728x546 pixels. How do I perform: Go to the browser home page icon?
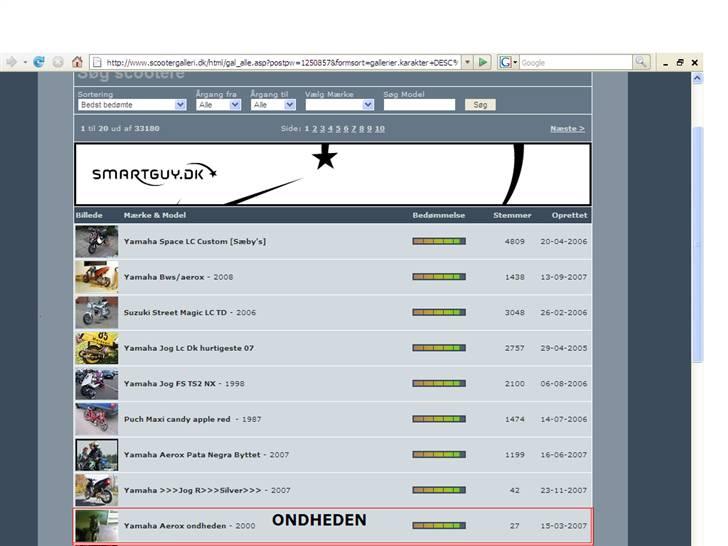pos(77,62)
